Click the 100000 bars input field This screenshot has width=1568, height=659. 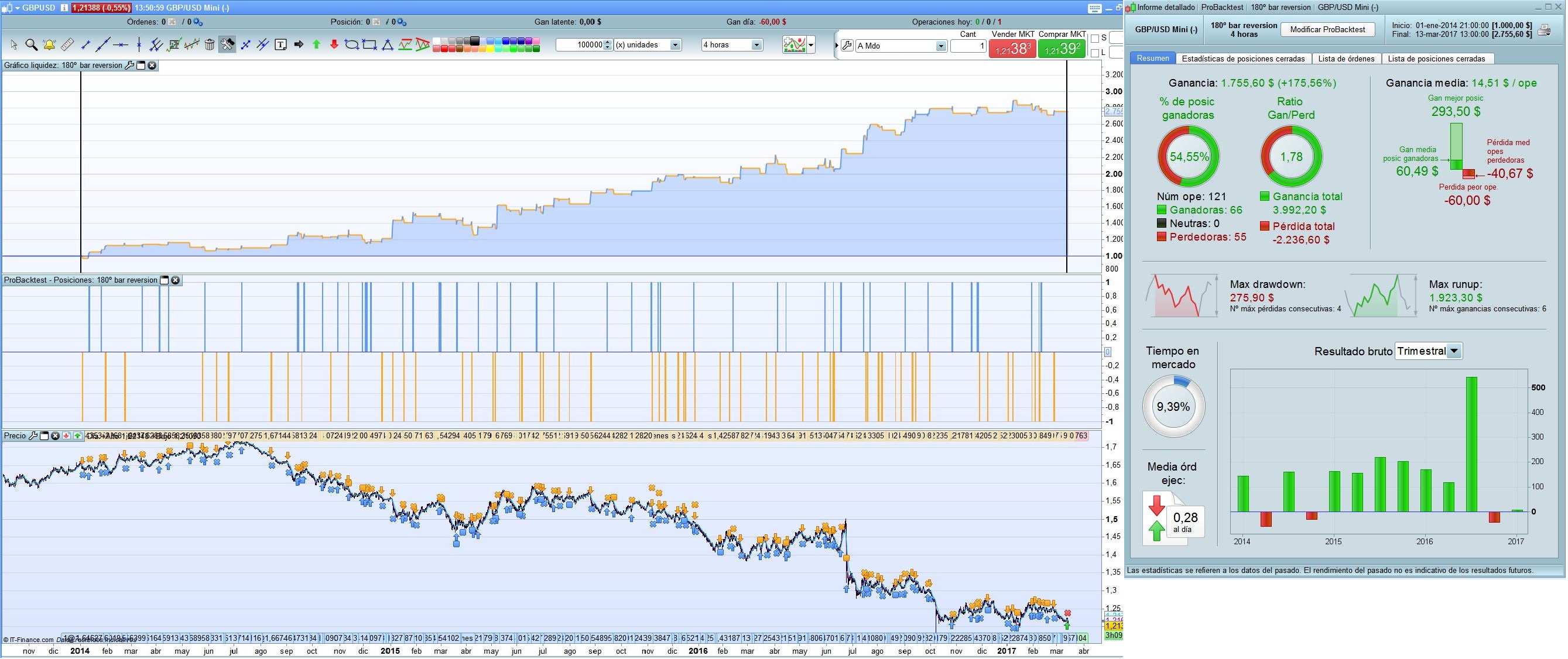point(580,45)
